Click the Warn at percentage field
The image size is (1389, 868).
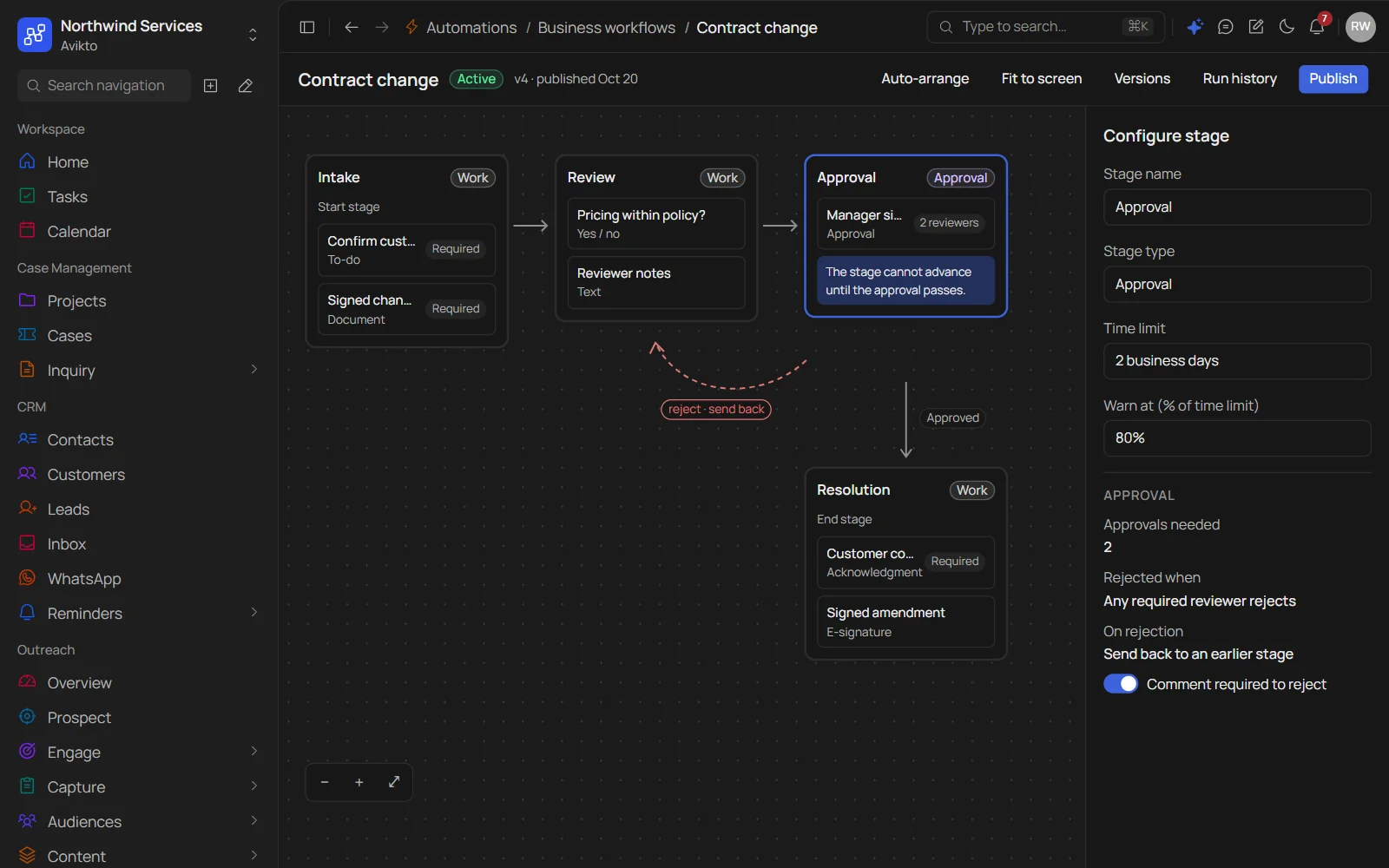click(1237, 438)
